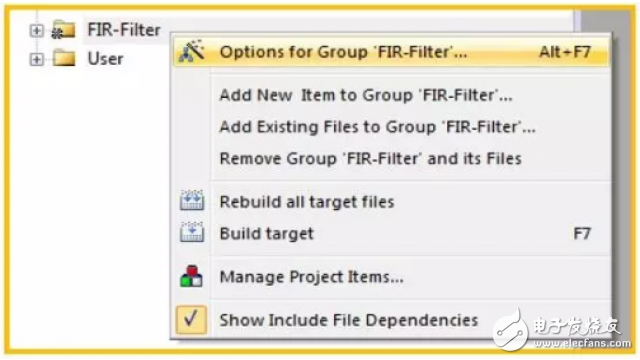Click the User group folder icon
Image resolution: width=640 pixels, height=360 pixels.
point(64,58)
